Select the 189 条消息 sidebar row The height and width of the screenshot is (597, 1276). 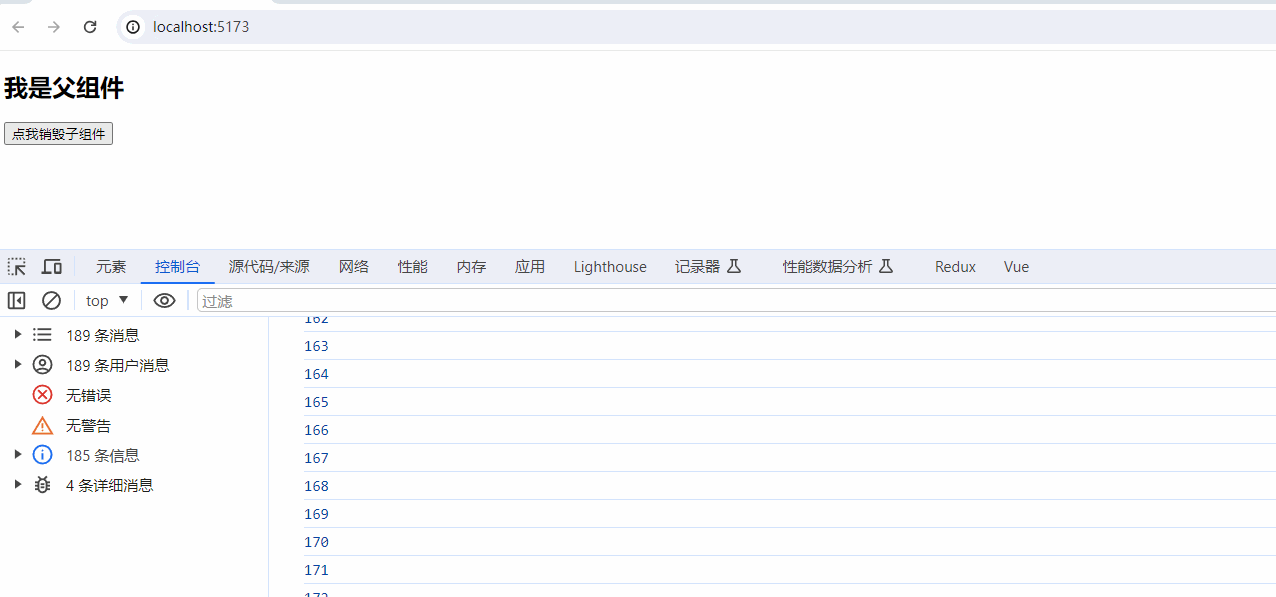coord(134,335)
